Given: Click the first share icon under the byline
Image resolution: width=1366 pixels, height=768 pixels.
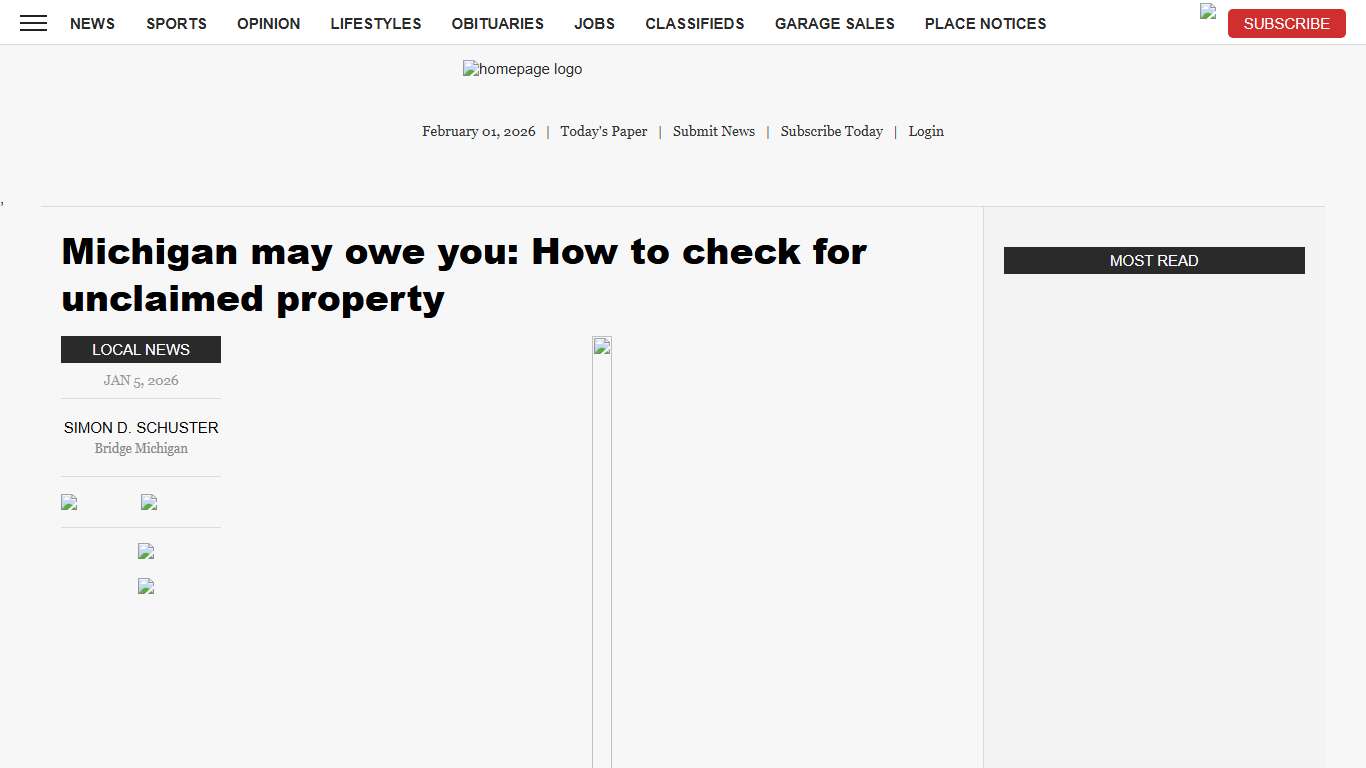Looking at the screenshot, I should click(68, 502).
